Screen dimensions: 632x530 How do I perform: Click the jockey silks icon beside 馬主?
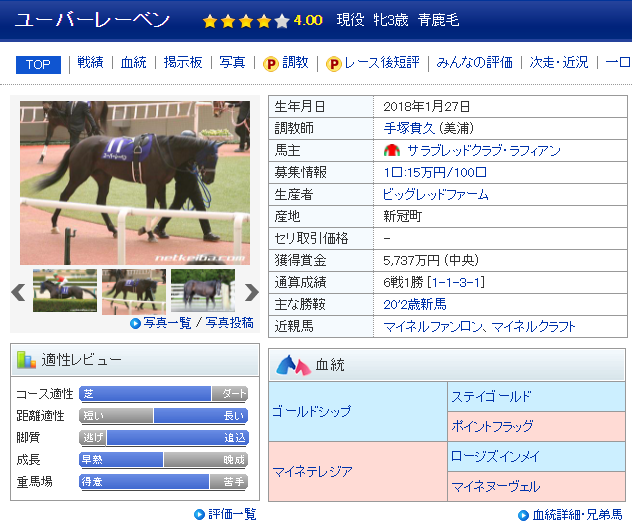point(392,151)
